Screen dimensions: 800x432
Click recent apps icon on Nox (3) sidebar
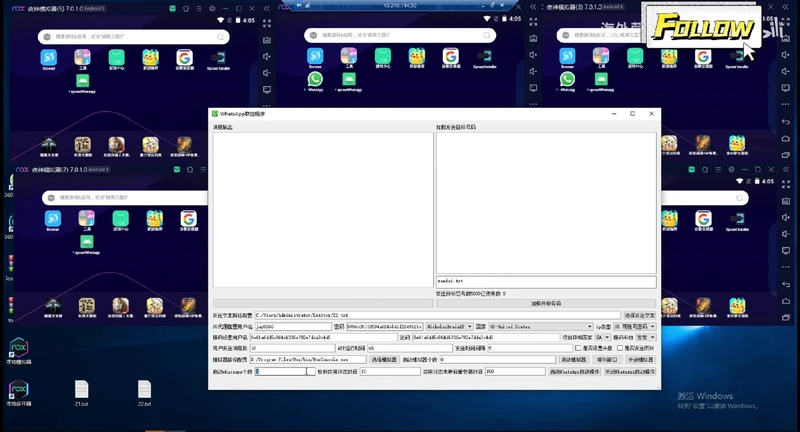pos(786,155)
